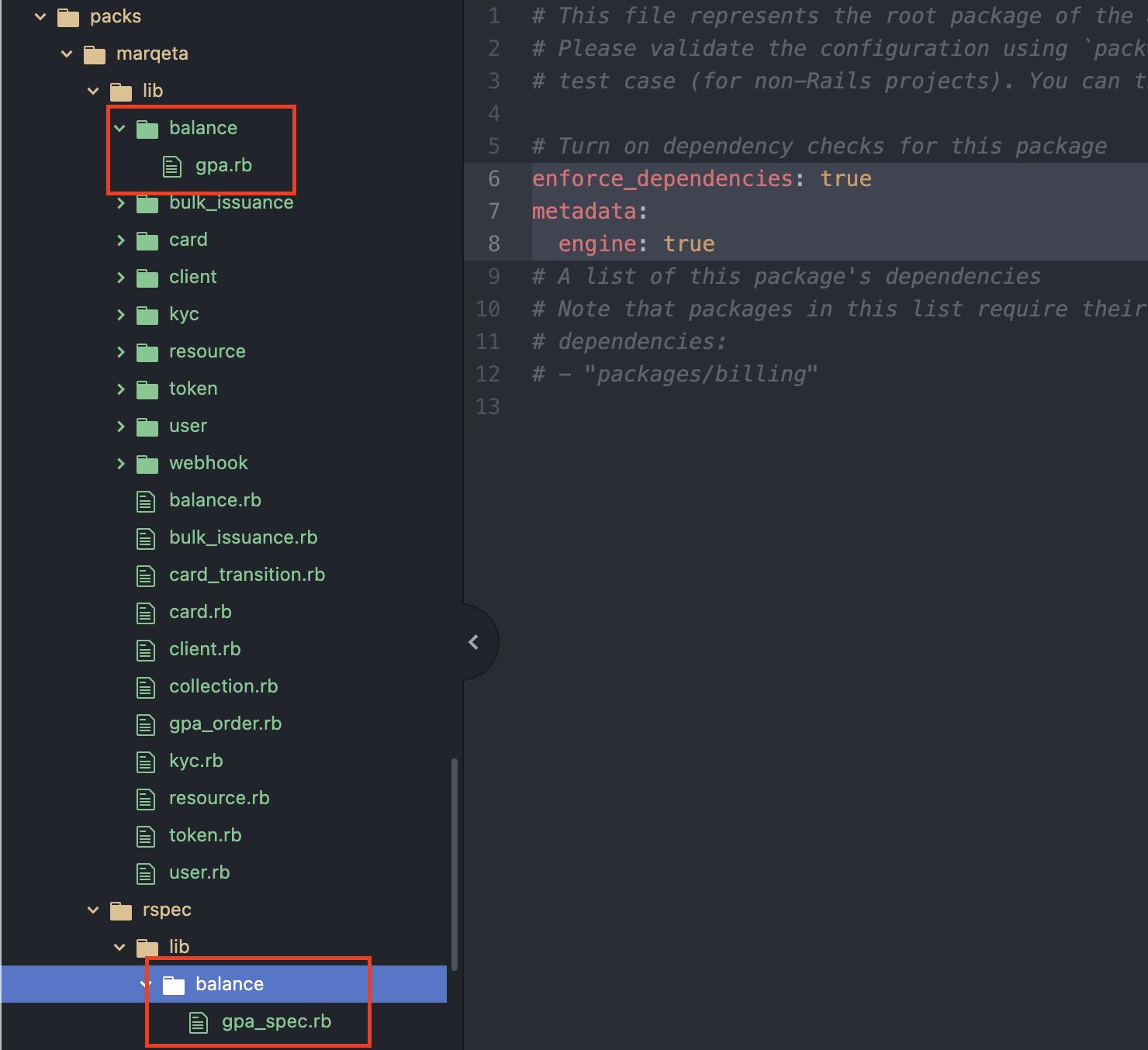Click the document icon beside card.rb
Screen dimensions: 1148x1050
pos(145,612)
